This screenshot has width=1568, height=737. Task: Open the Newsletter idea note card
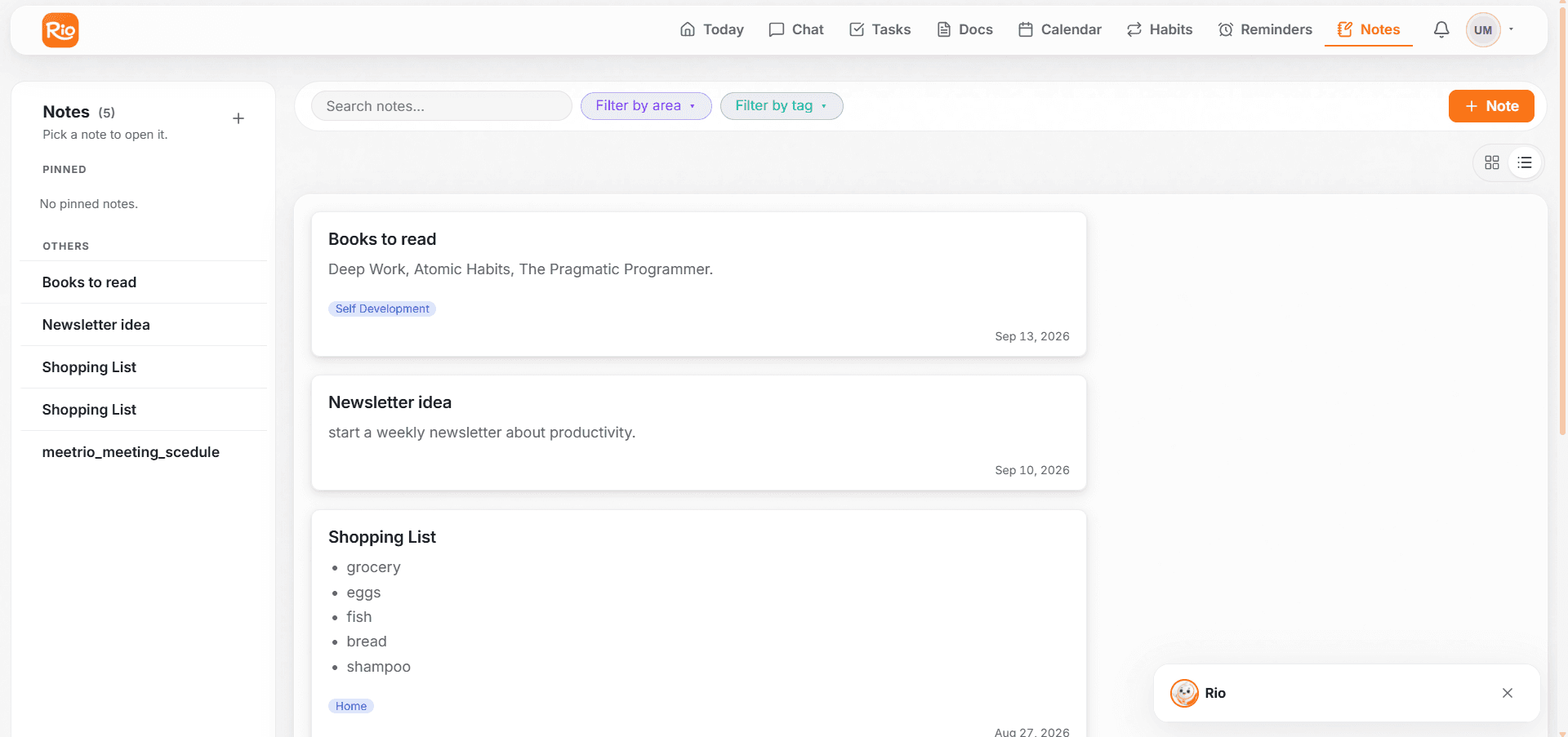[x=699, y=433]
